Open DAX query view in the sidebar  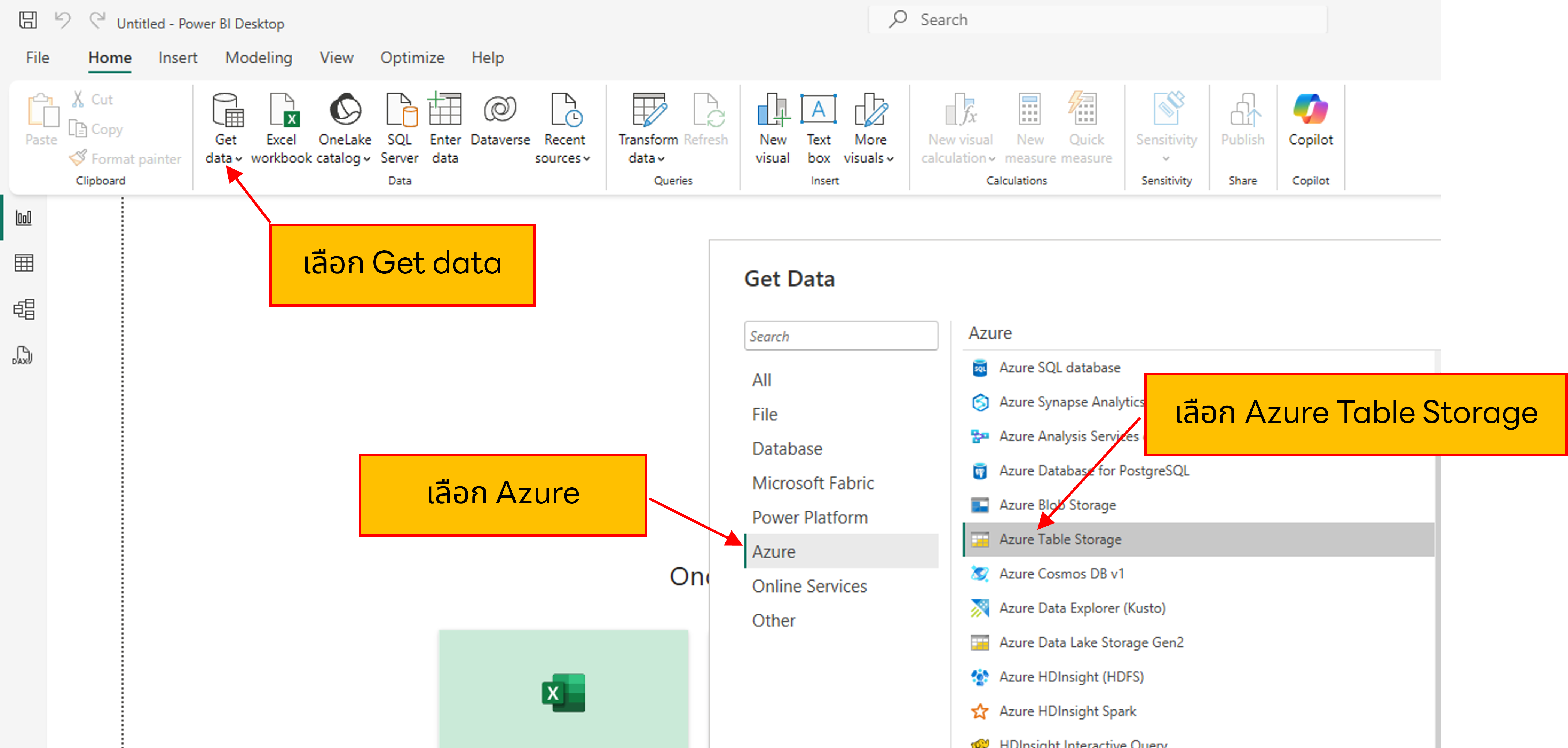(x=24, y=355)
